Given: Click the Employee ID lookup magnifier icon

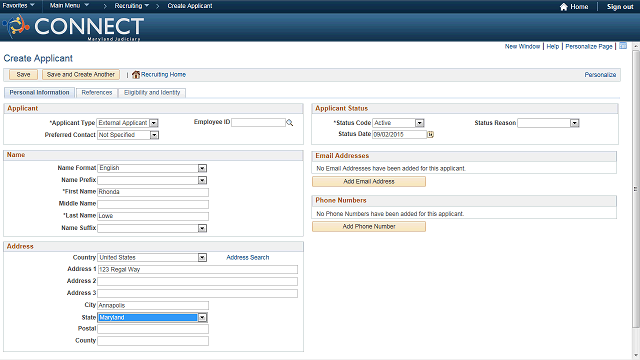Looking at the screenshot, I should (x=289, y=122).
